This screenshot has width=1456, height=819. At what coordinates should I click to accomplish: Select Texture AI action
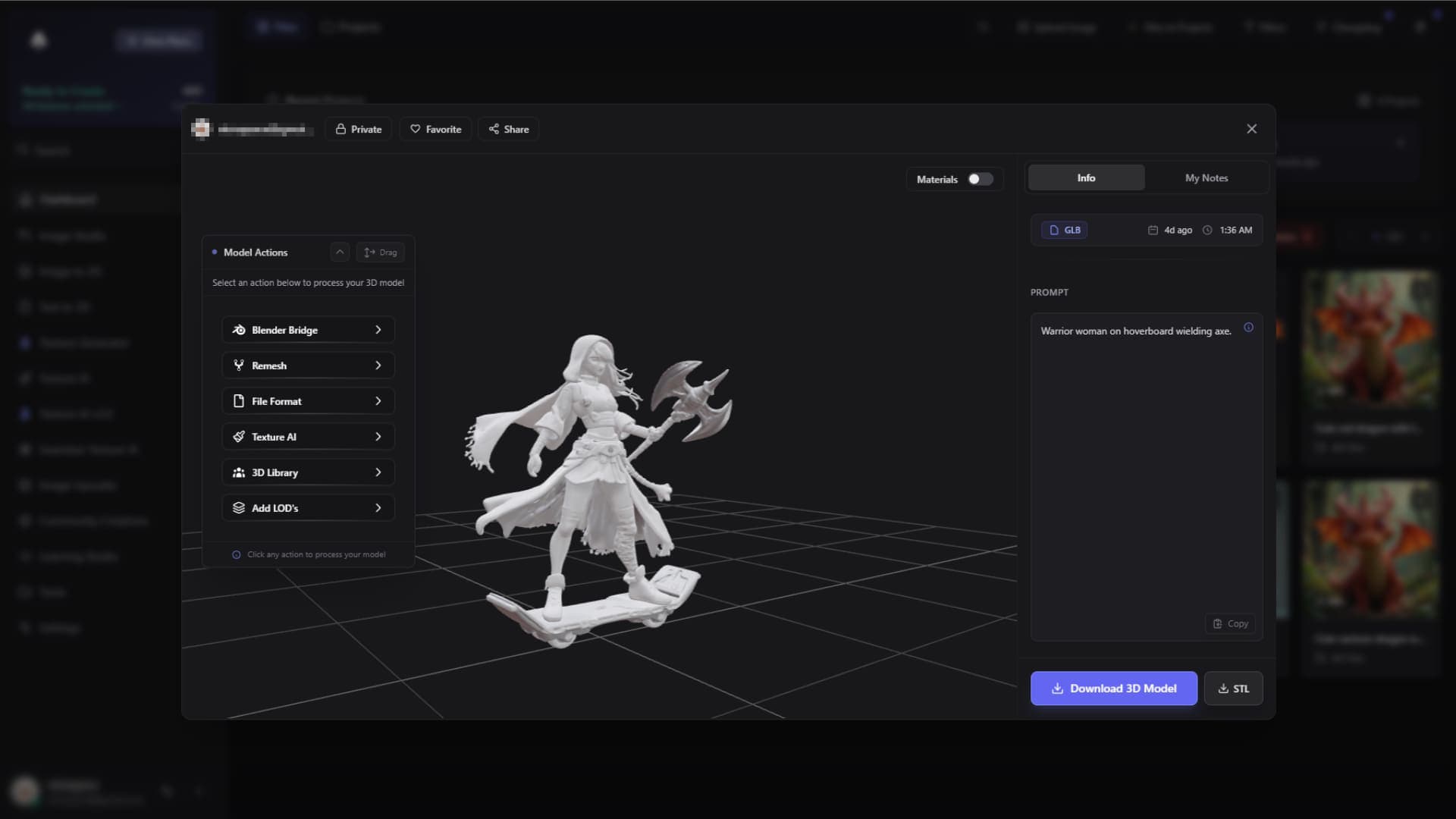click(306, 436)
